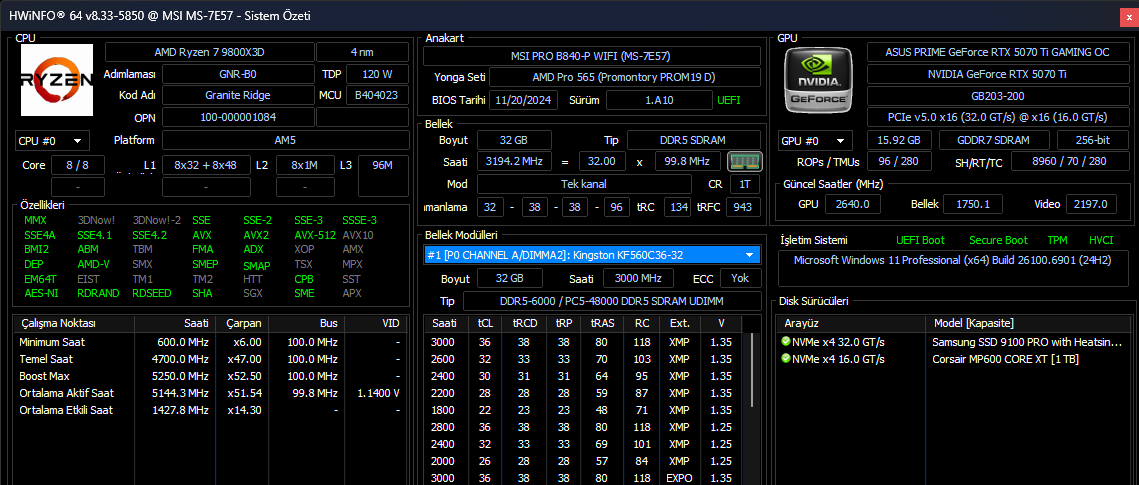The image size is (1139, 485).
Task: Click the DDR5-6000 / PC5-48000 module type field
Action: point(612,301)
